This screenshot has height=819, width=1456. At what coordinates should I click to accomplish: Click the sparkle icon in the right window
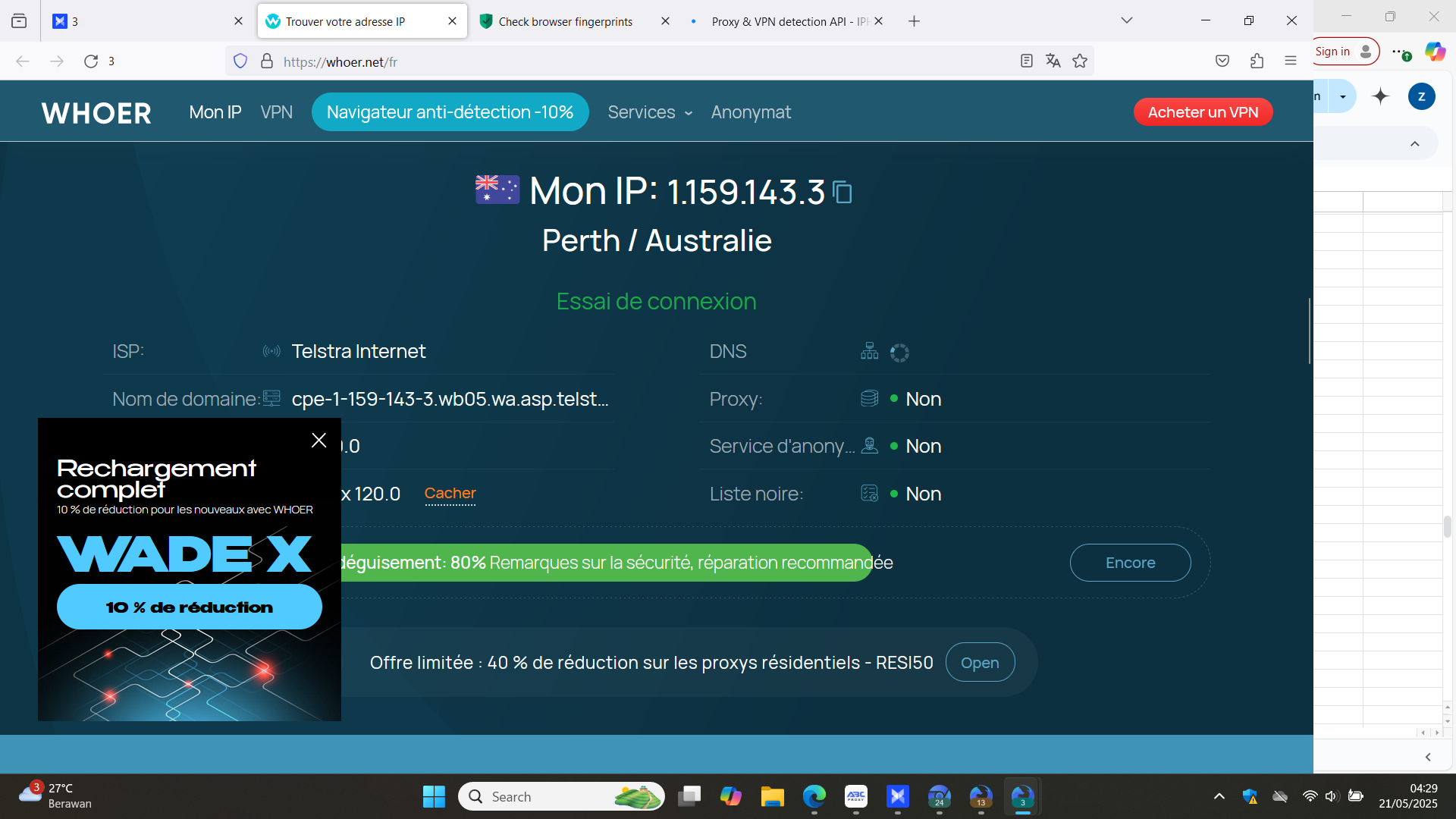click(1381, 96)
